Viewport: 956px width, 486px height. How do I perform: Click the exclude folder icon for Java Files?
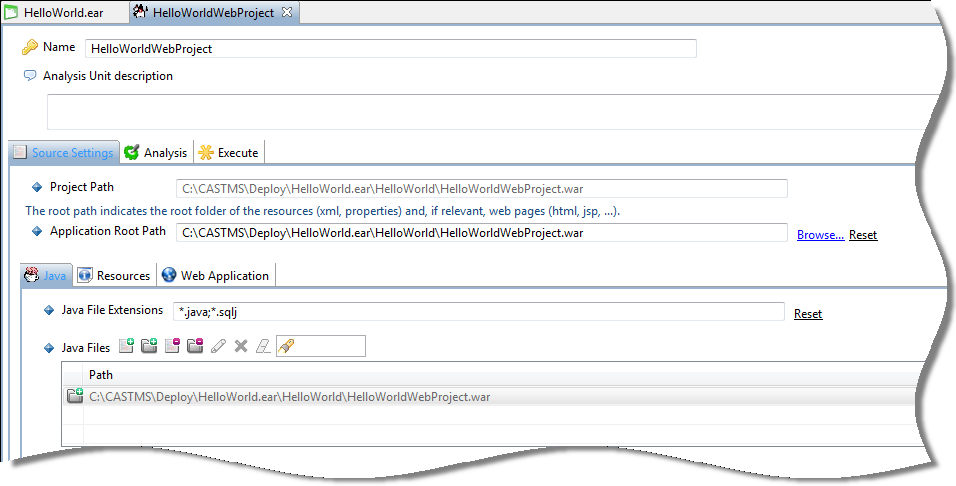(195, 346)
